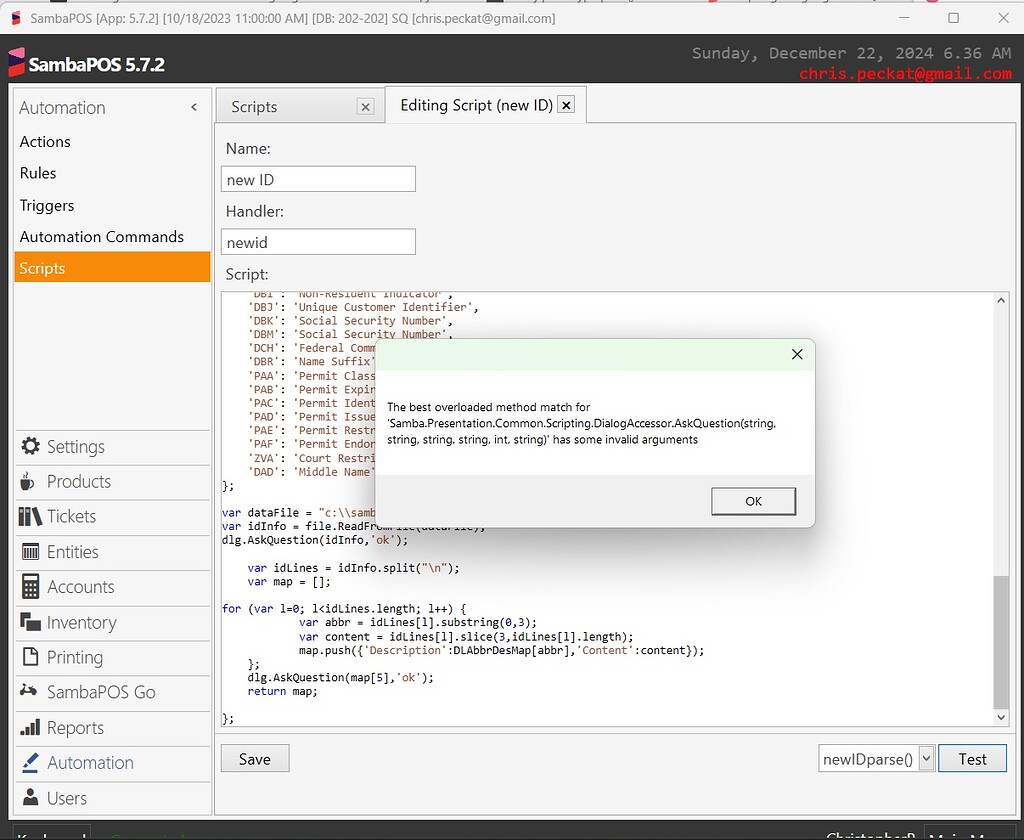1024x840 pixels.
Task: Run the Test for newIDparse()
Action: coord(971,758)
